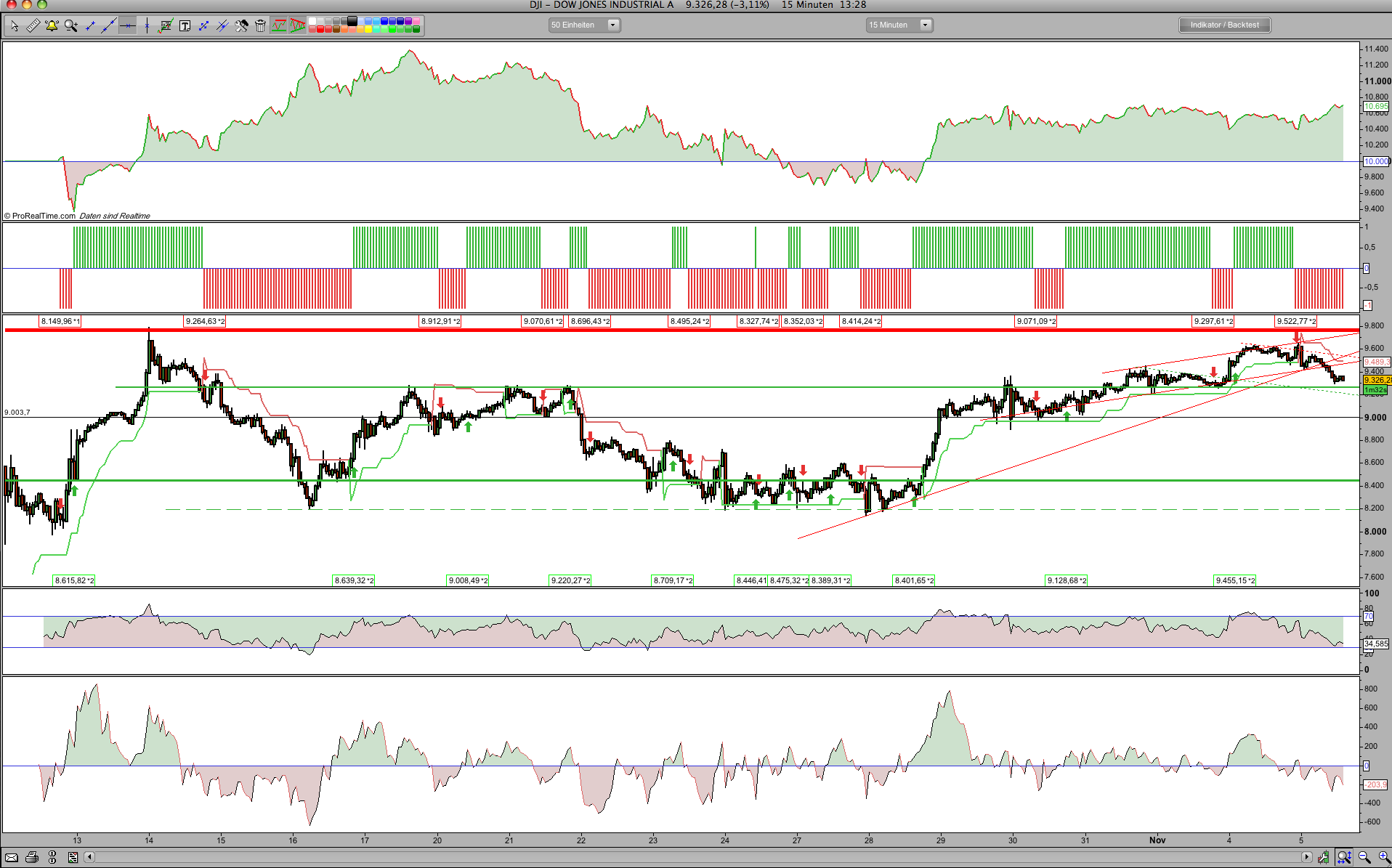Screen dimensions: 1392x868
Task: Click the '9.455,15 *2' price label
Action: (1235, 580)
